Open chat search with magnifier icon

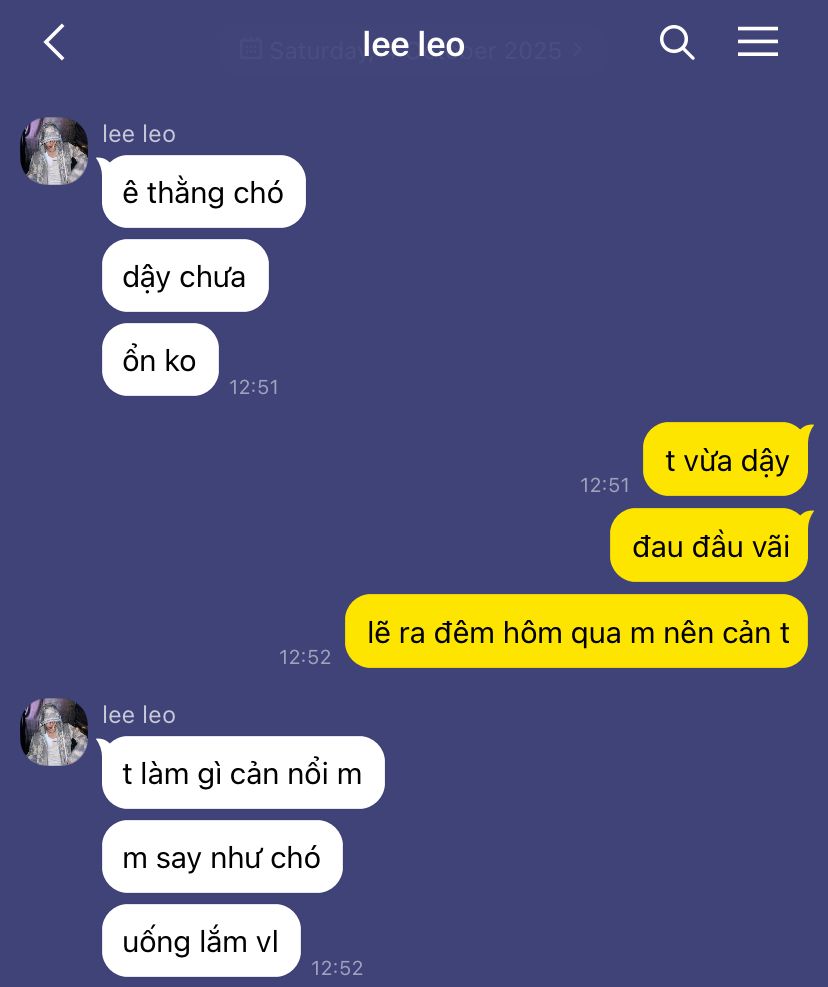pyautogui.click(x=677, y=42)
